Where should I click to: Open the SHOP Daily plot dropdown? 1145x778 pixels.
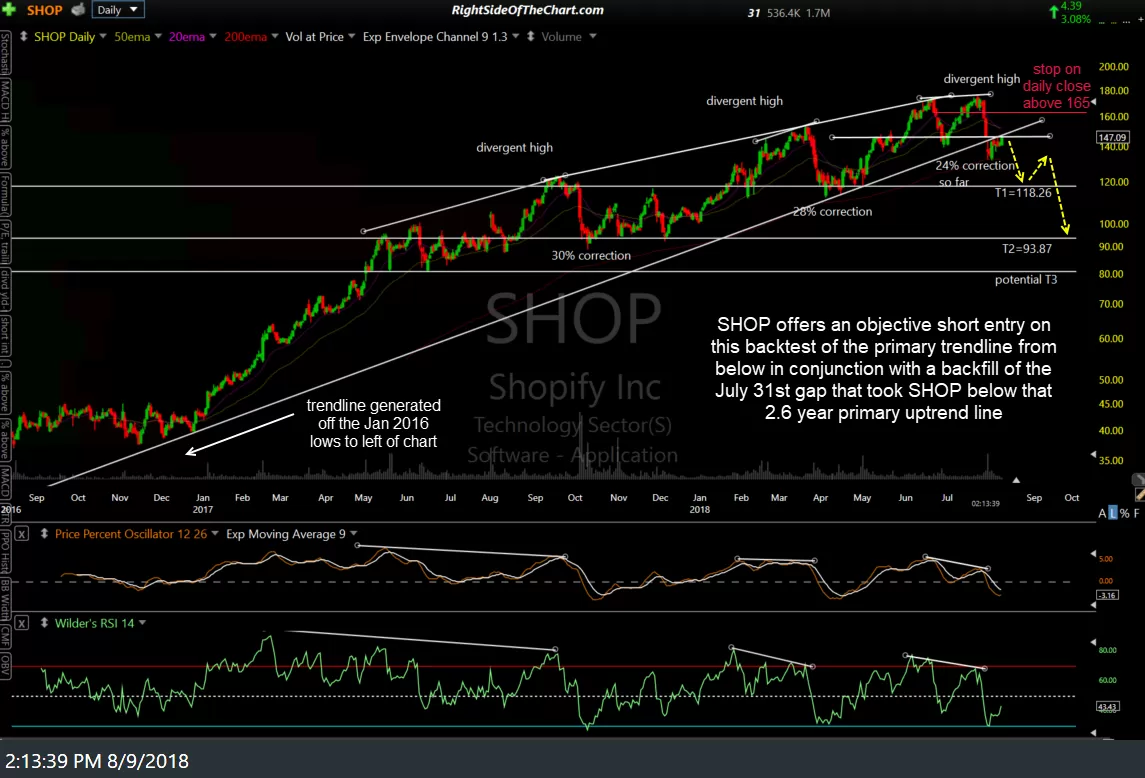[x=102, y=36]
